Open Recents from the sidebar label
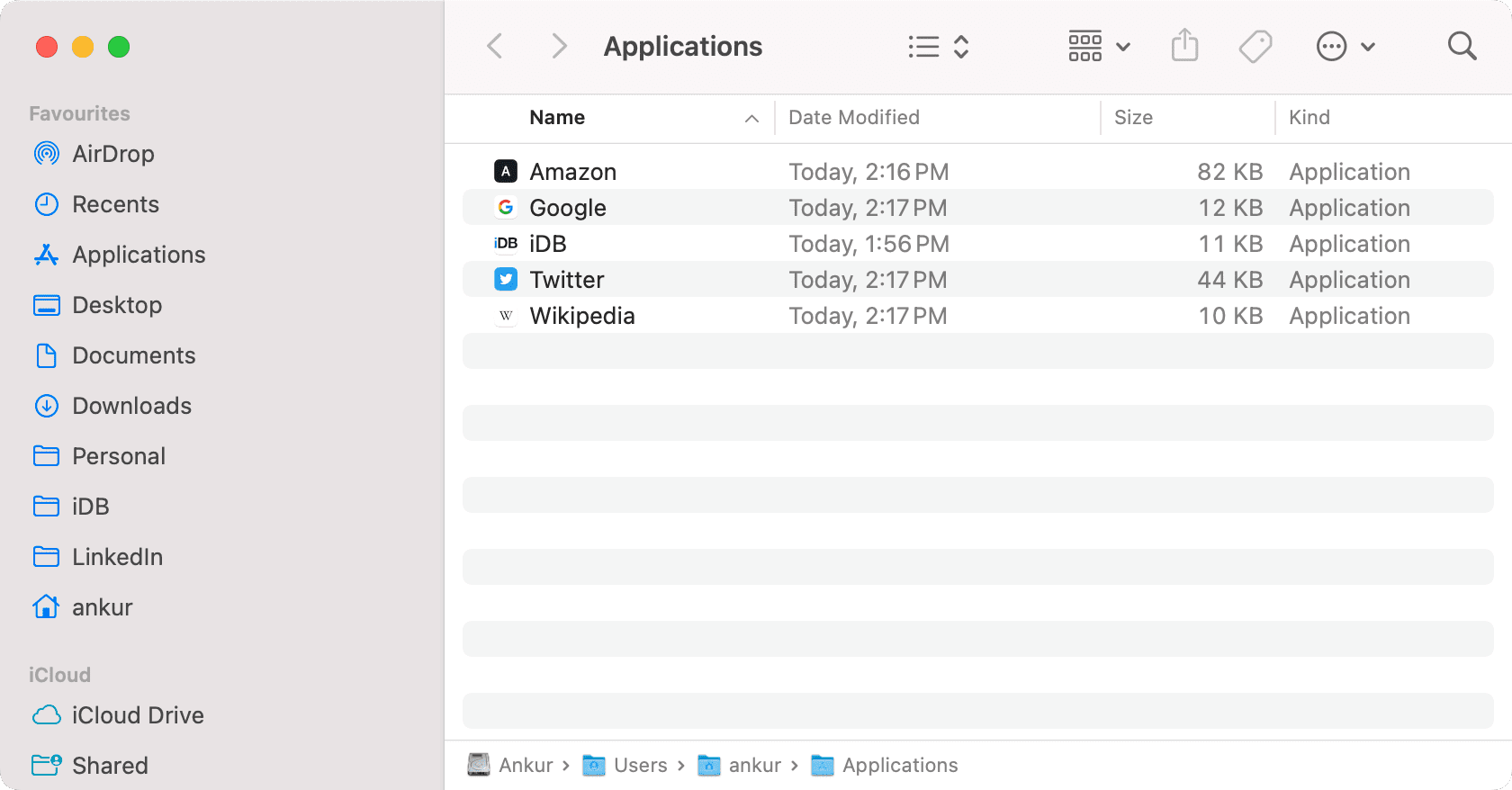The width and height of the screenshot is (1512, 790). click(115, 204)
